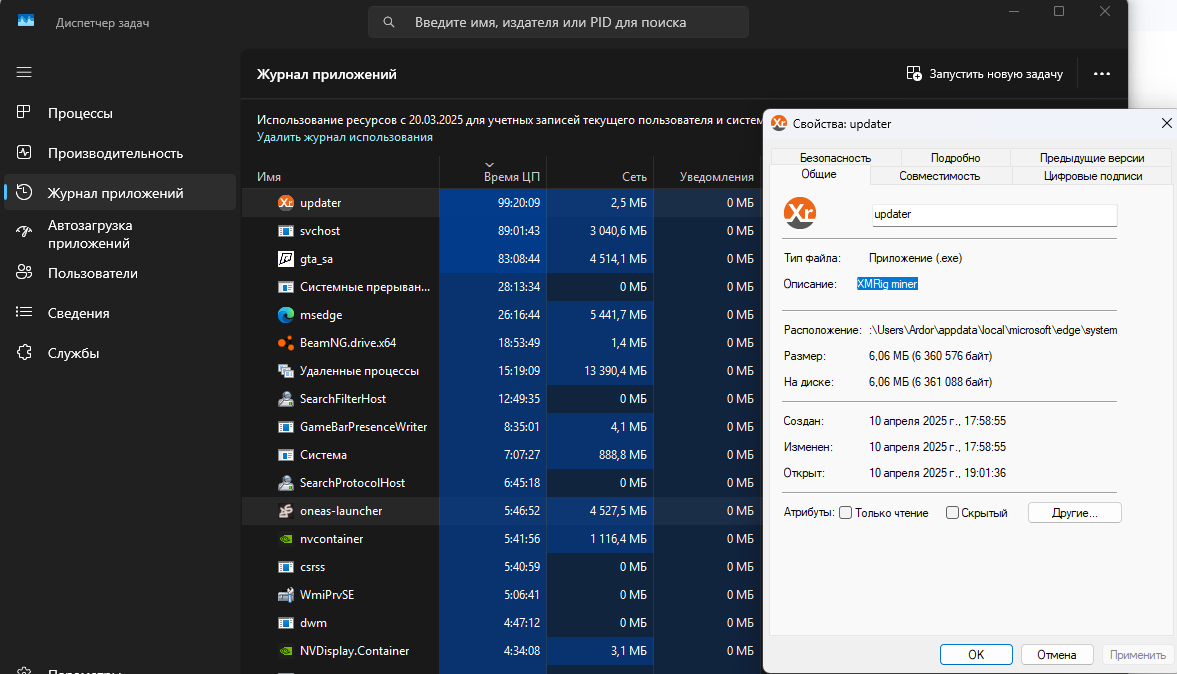Switch to the "Цифровые подписи" tab

click(x=1091, y=176)
